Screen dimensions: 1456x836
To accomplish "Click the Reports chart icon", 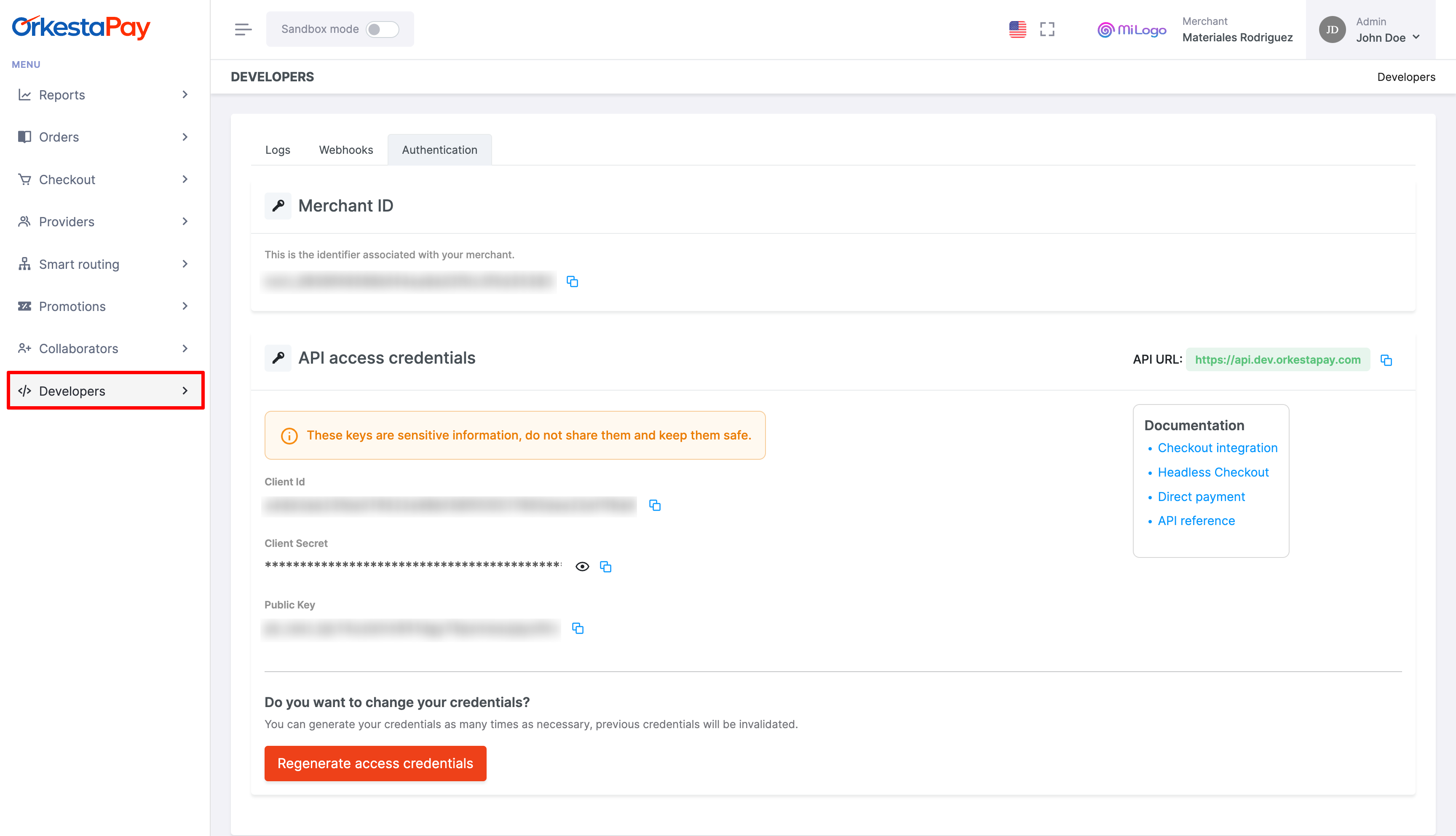I will point(24,95).
